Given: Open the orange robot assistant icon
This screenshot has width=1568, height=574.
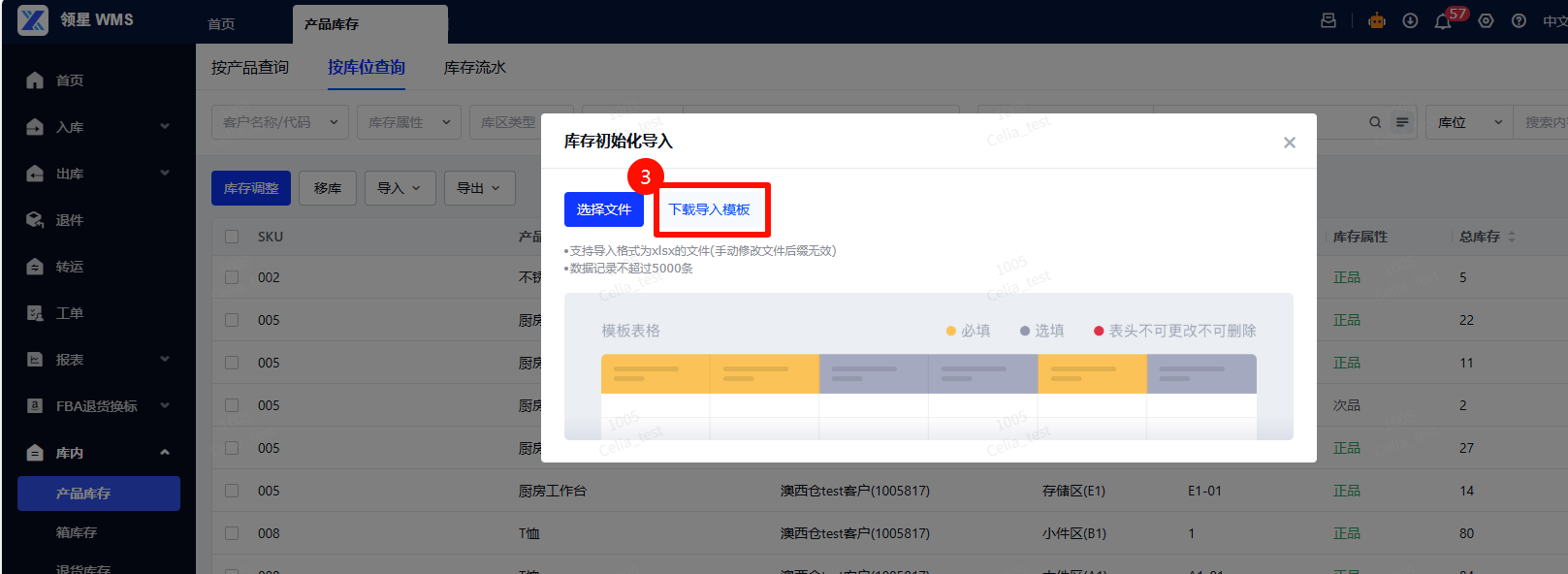Looking at the screenshot, I should pos(1377,20).
